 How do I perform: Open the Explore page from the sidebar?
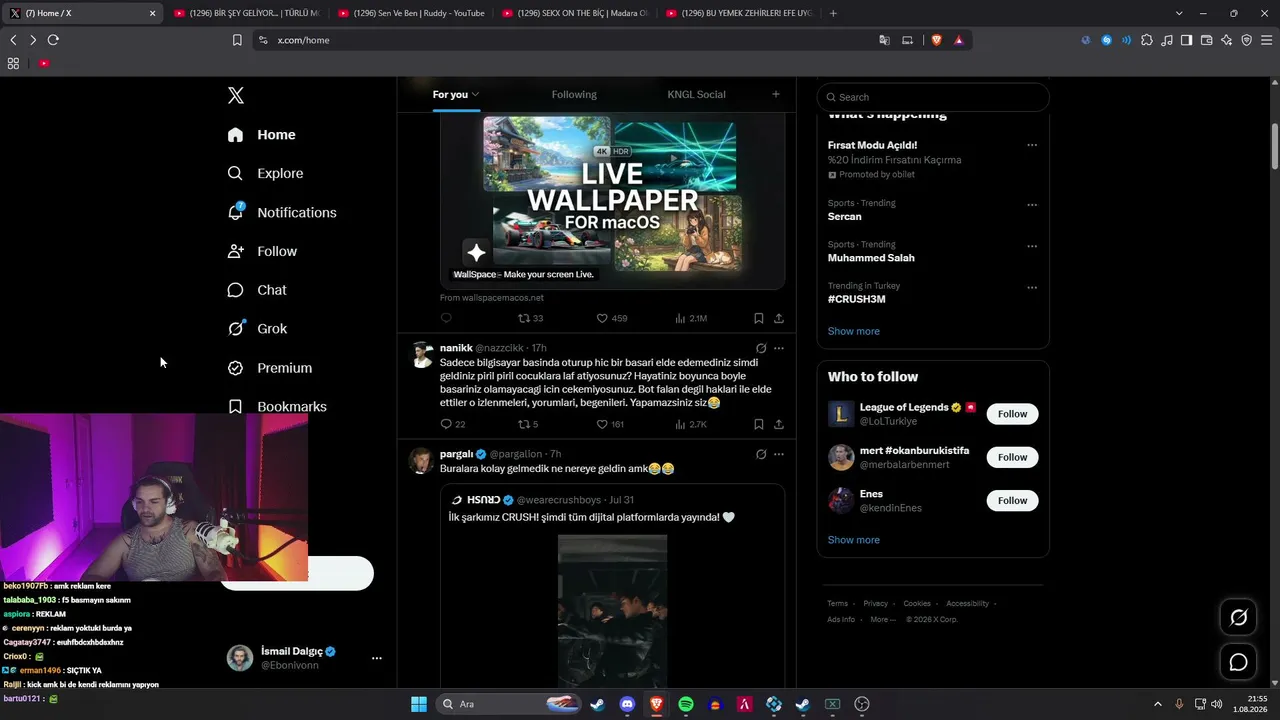tap(265, 173)
